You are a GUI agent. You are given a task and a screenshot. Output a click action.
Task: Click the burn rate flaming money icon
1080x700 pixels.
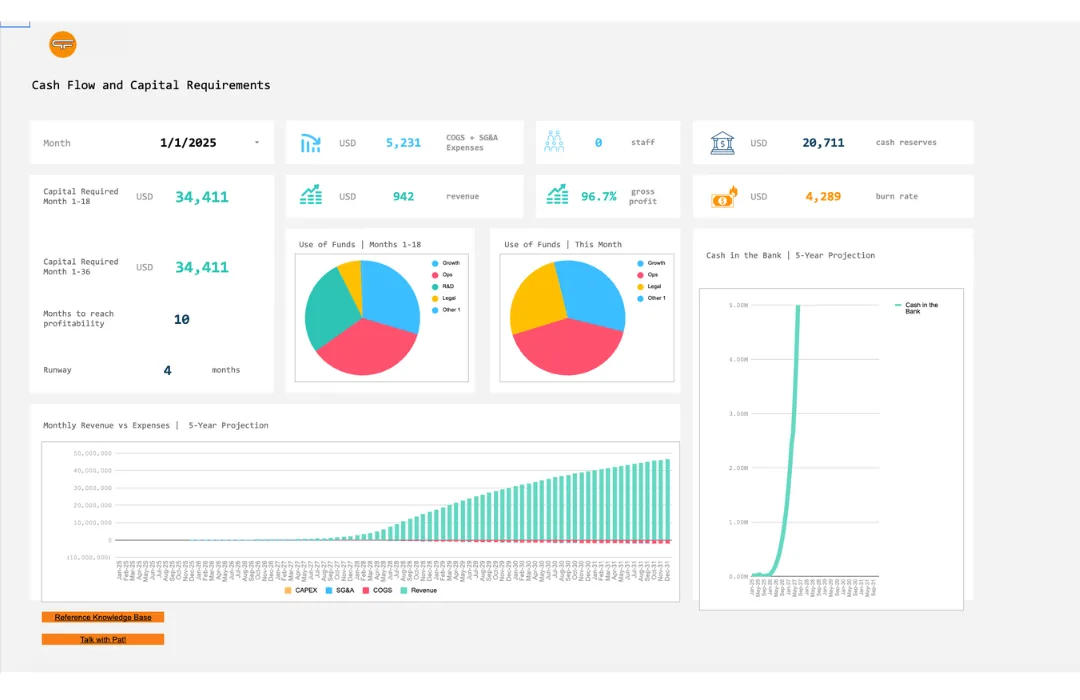pyautogui.click(x=724, y=197)
